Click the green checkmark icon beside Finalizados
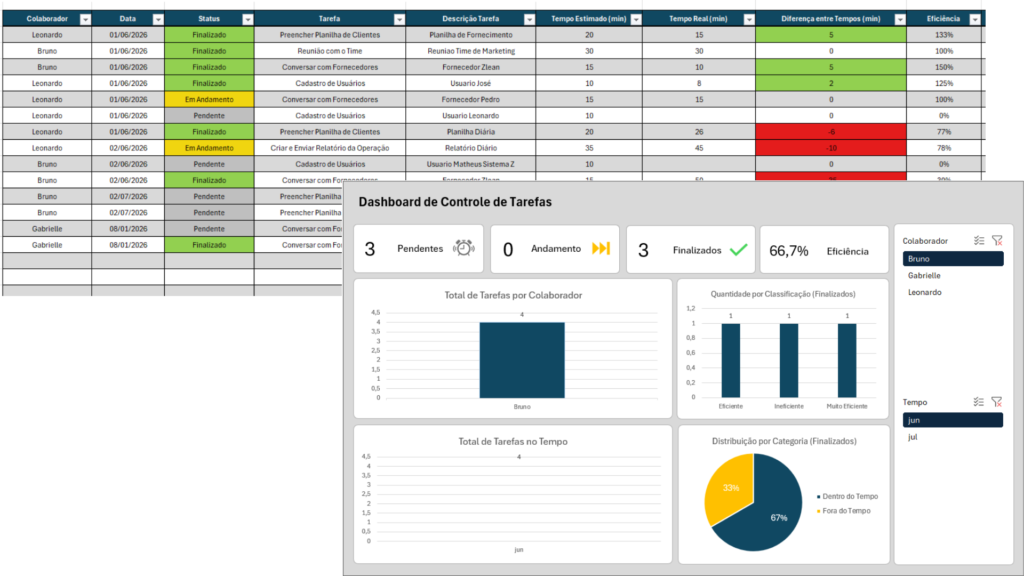Image resolution: width=1024 pixels, height=576 pixels. pyautogui.click(x=739, y=249)
